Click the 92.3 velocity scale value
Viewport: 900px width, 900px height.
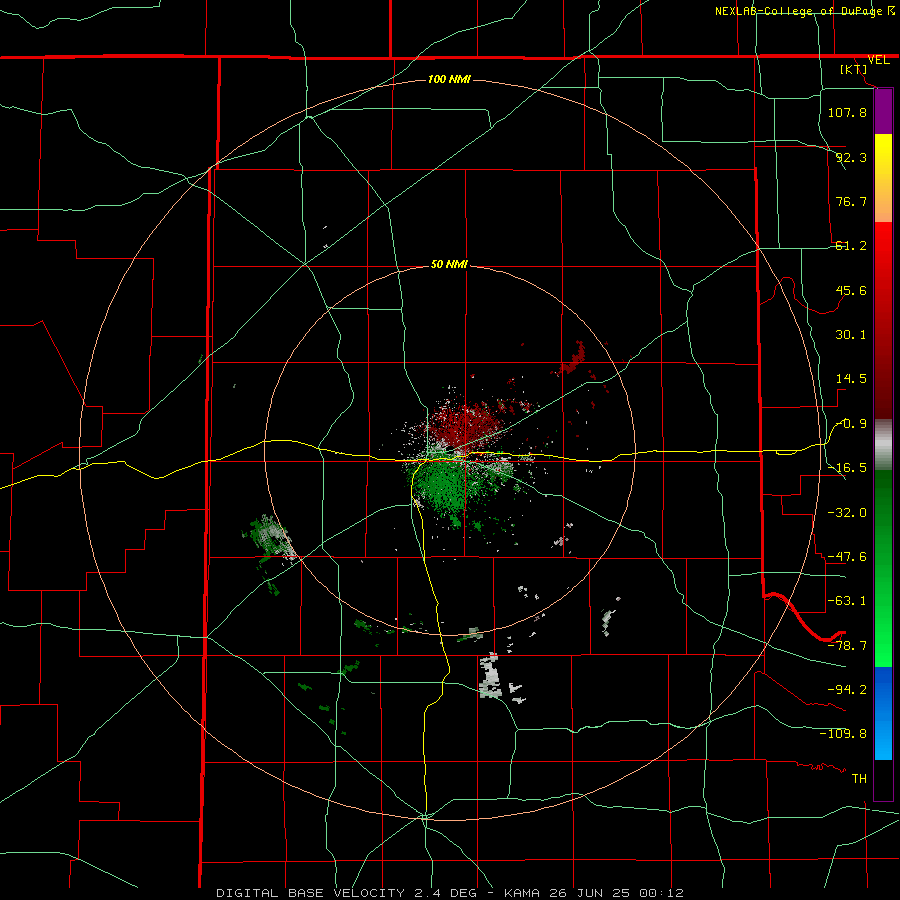tap(851, 157)
